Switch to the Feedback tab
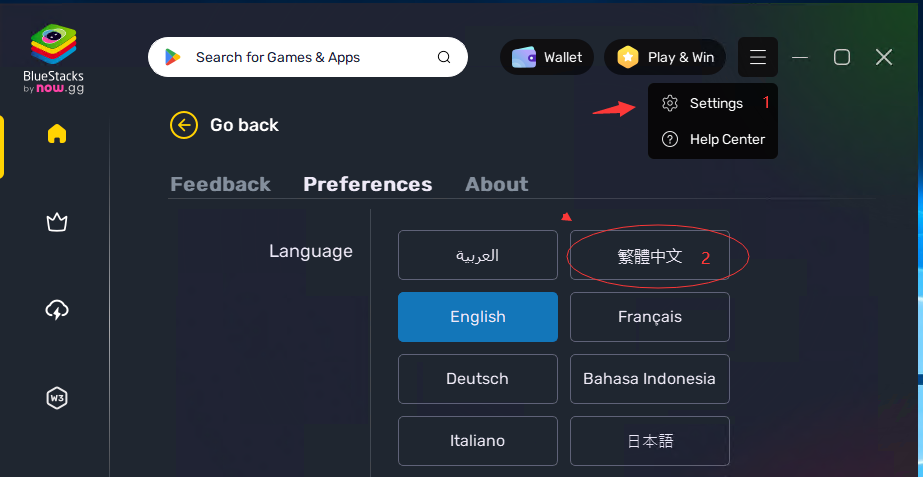Screen dimensions: 923x477 (x=220, y=184)
